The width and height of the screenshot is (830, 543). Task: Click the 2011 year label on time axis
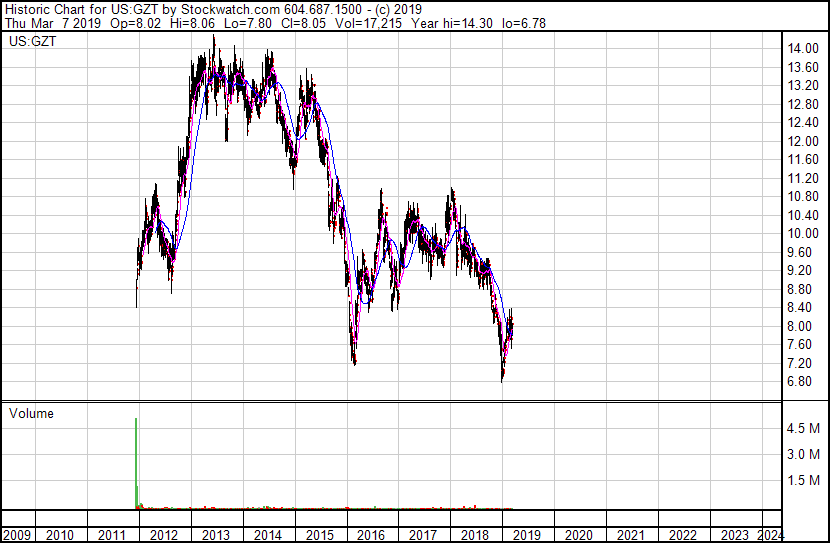pyautogui.click(x=112, y=535)
